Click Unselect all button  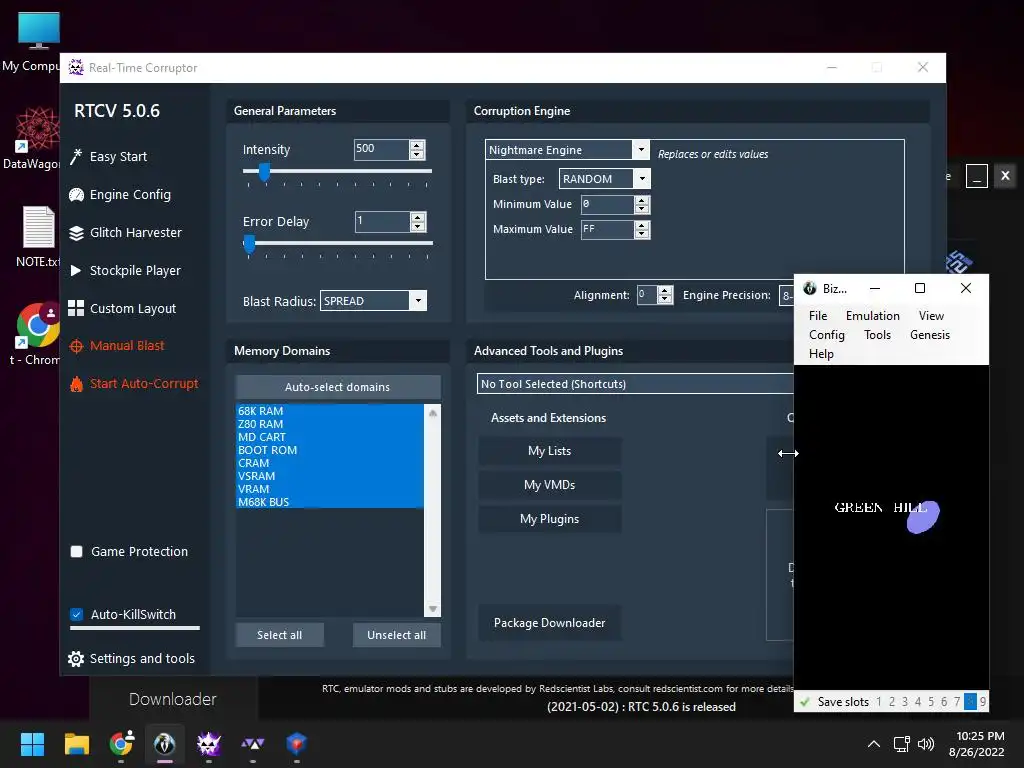pos(396,635)
